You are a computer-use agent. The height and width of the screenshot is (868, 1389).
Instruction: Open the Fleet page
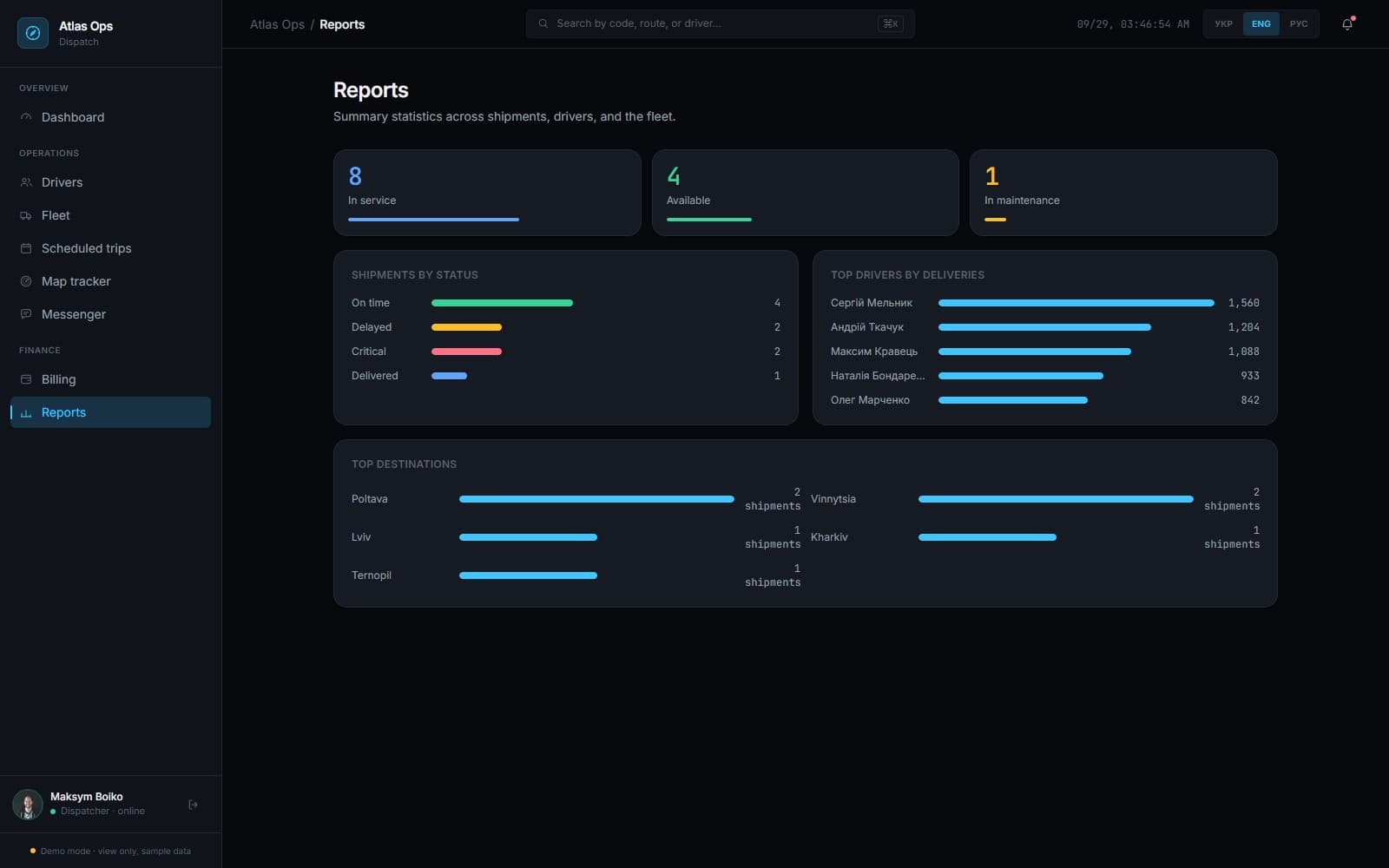[110, 215]
